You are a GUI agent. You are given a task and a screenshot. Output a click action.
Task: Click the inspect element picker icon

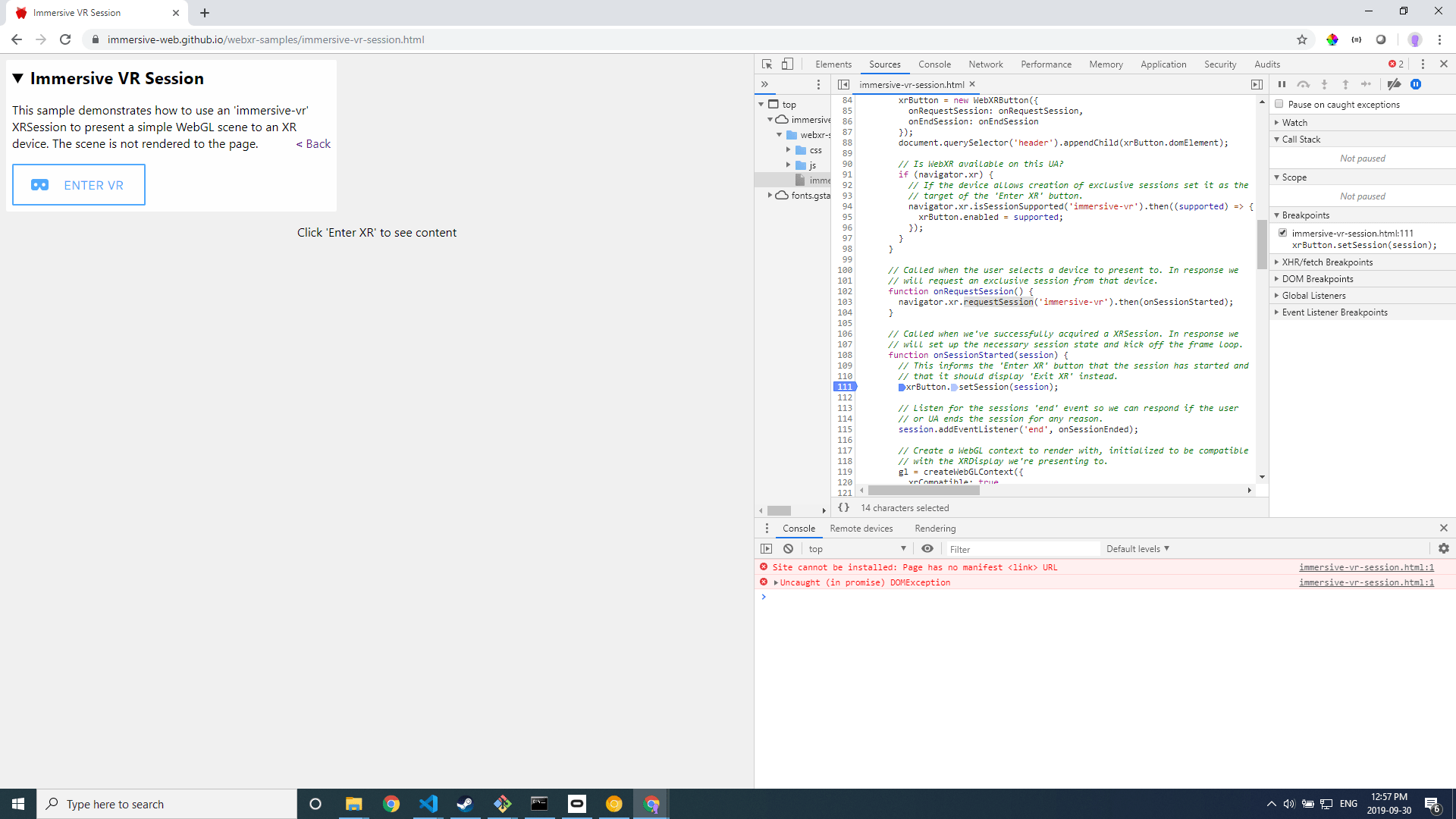767,64
